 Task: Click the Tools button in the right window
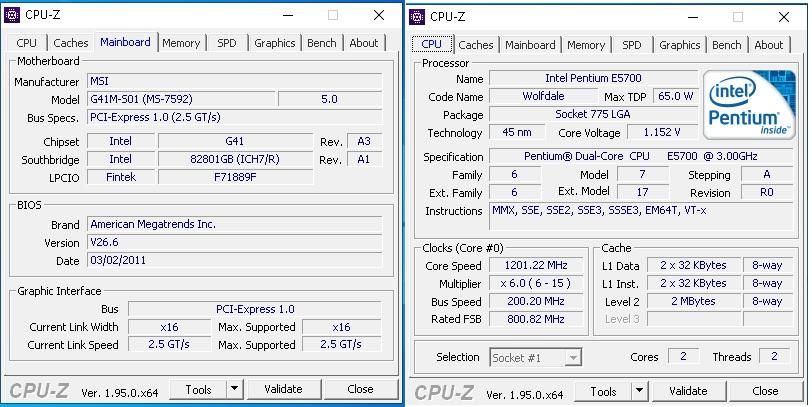tap(603, 392)
